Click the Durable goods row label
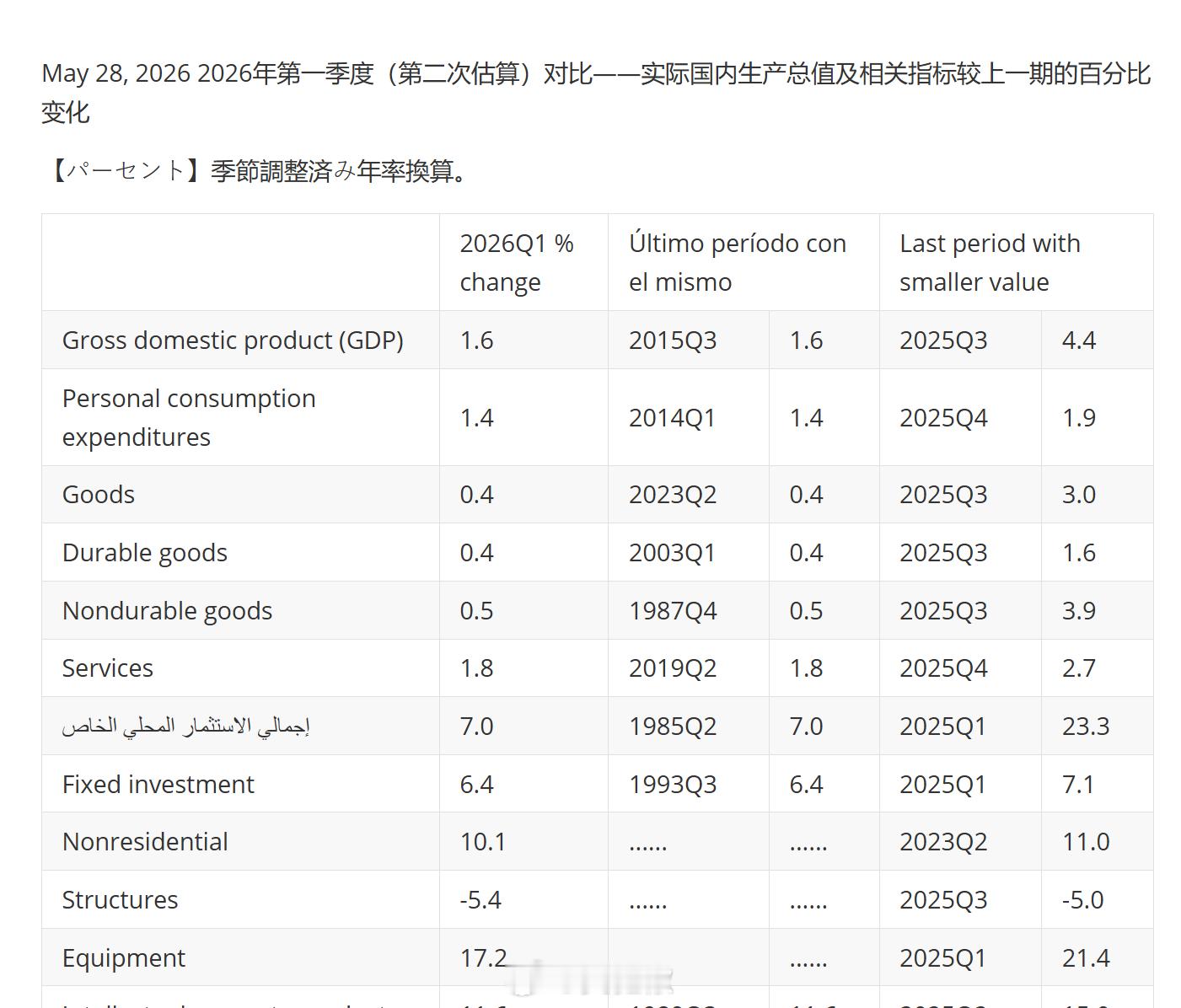Viewport: 1181px width, 1008px height. [x=145, y=553]
